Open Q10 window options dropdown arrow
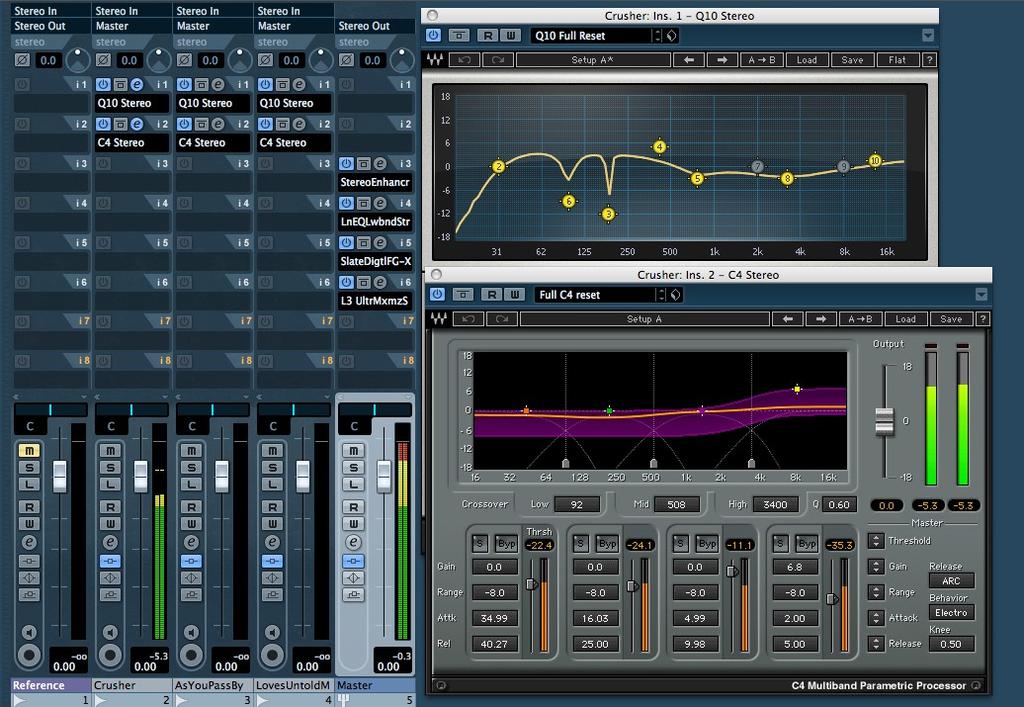Viewport: 1024px width, 707px height. click(x=928, y=35)
